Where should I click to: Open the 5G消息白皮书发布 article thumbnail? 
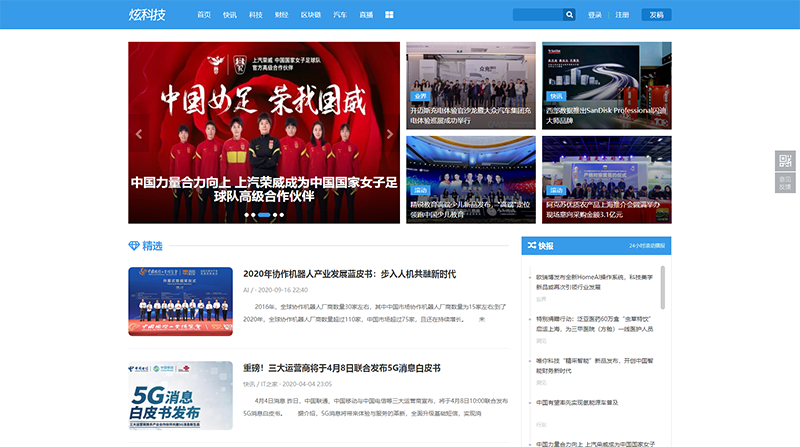[180, 401]
